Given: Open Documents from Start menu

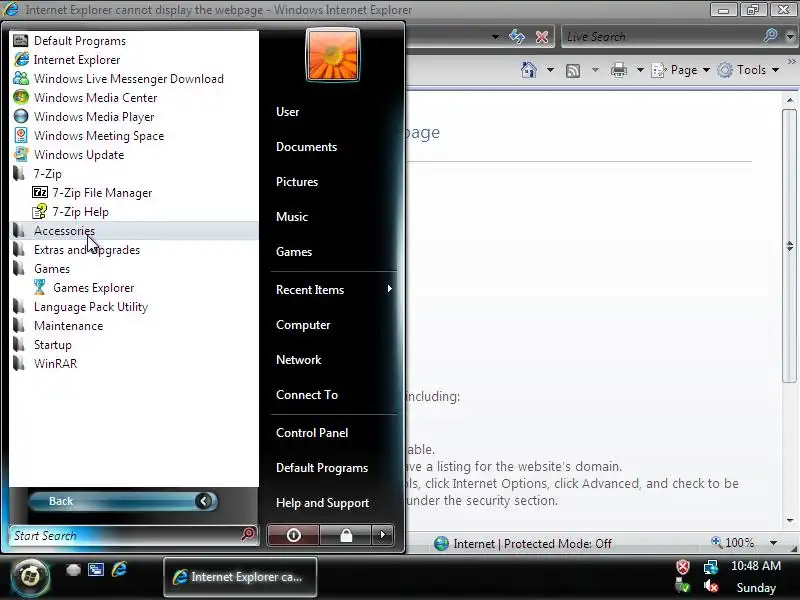Looking at the screenshot, I should click(x=334, y=147).
